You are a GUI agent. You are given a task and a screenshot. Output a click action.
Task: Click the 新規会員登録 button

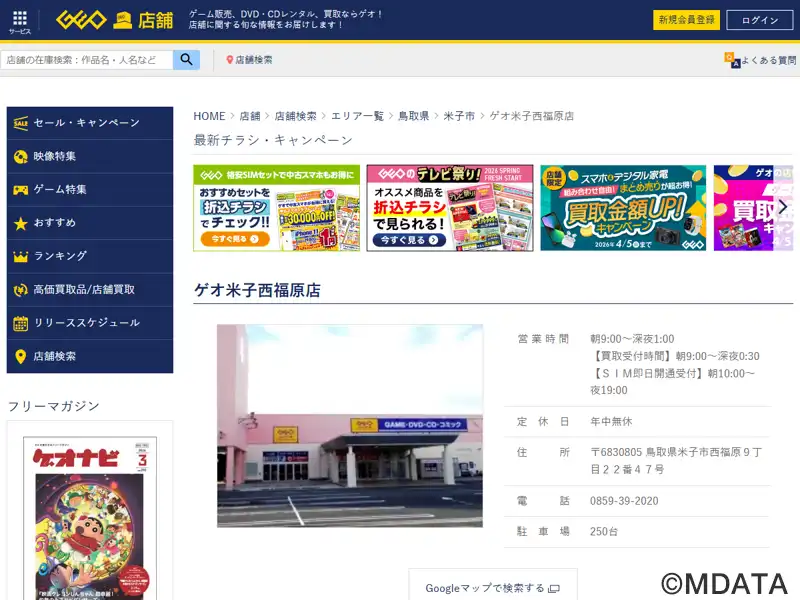pyautogui.click(x=686, y=20)
